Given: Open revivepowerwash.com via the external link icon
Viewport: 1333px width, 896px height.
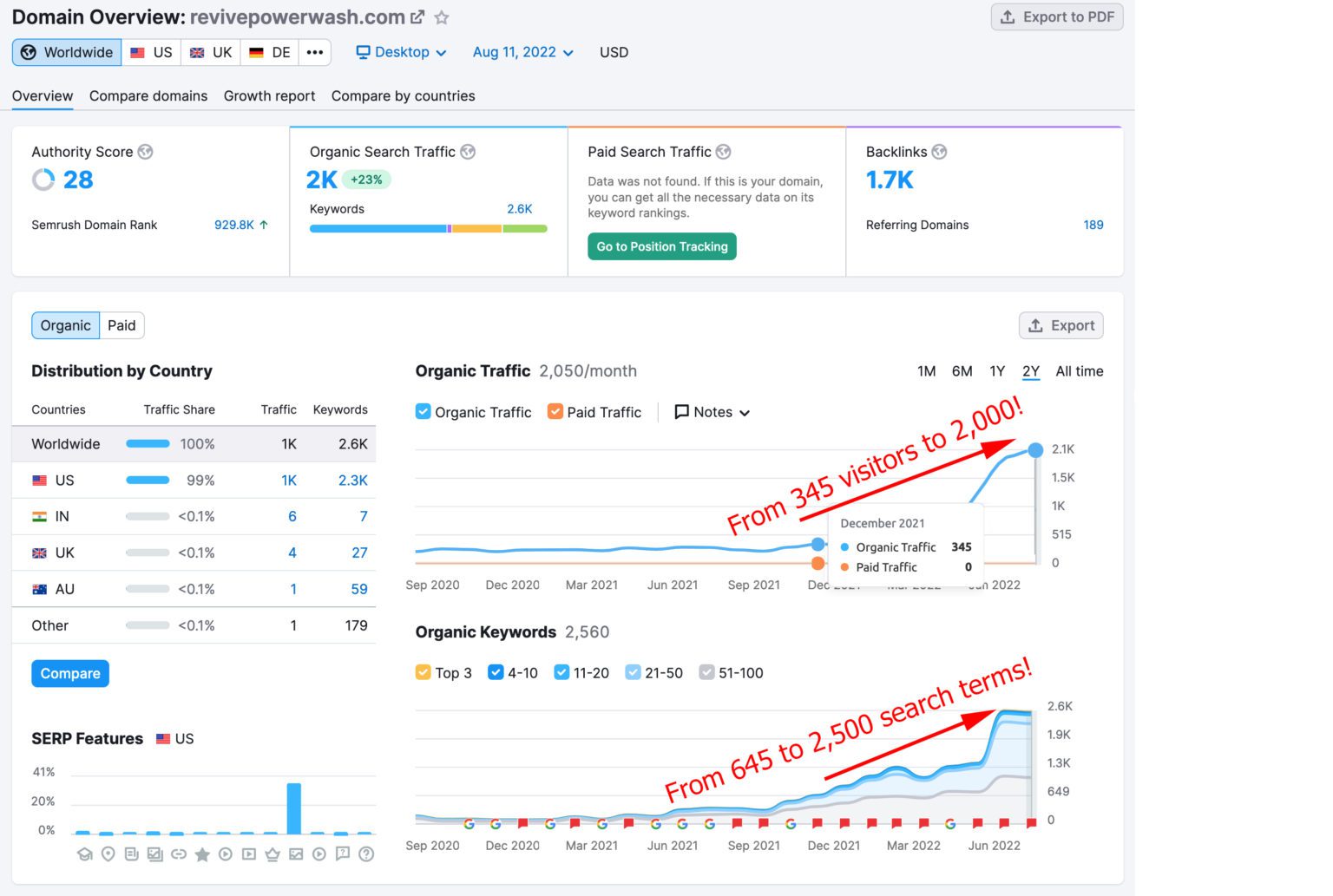Looking at the screenshot, I should click(417, 17).
